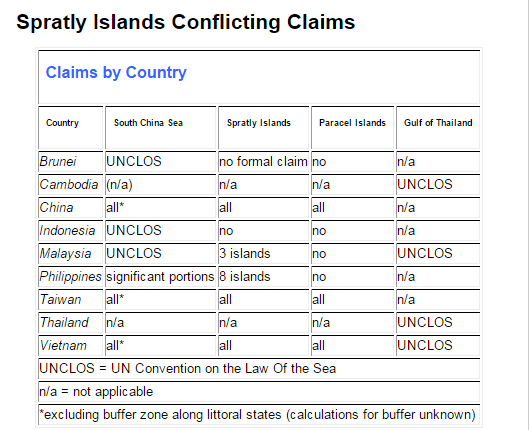
Task: Click the Thailand row label
Action: (64, 322)
